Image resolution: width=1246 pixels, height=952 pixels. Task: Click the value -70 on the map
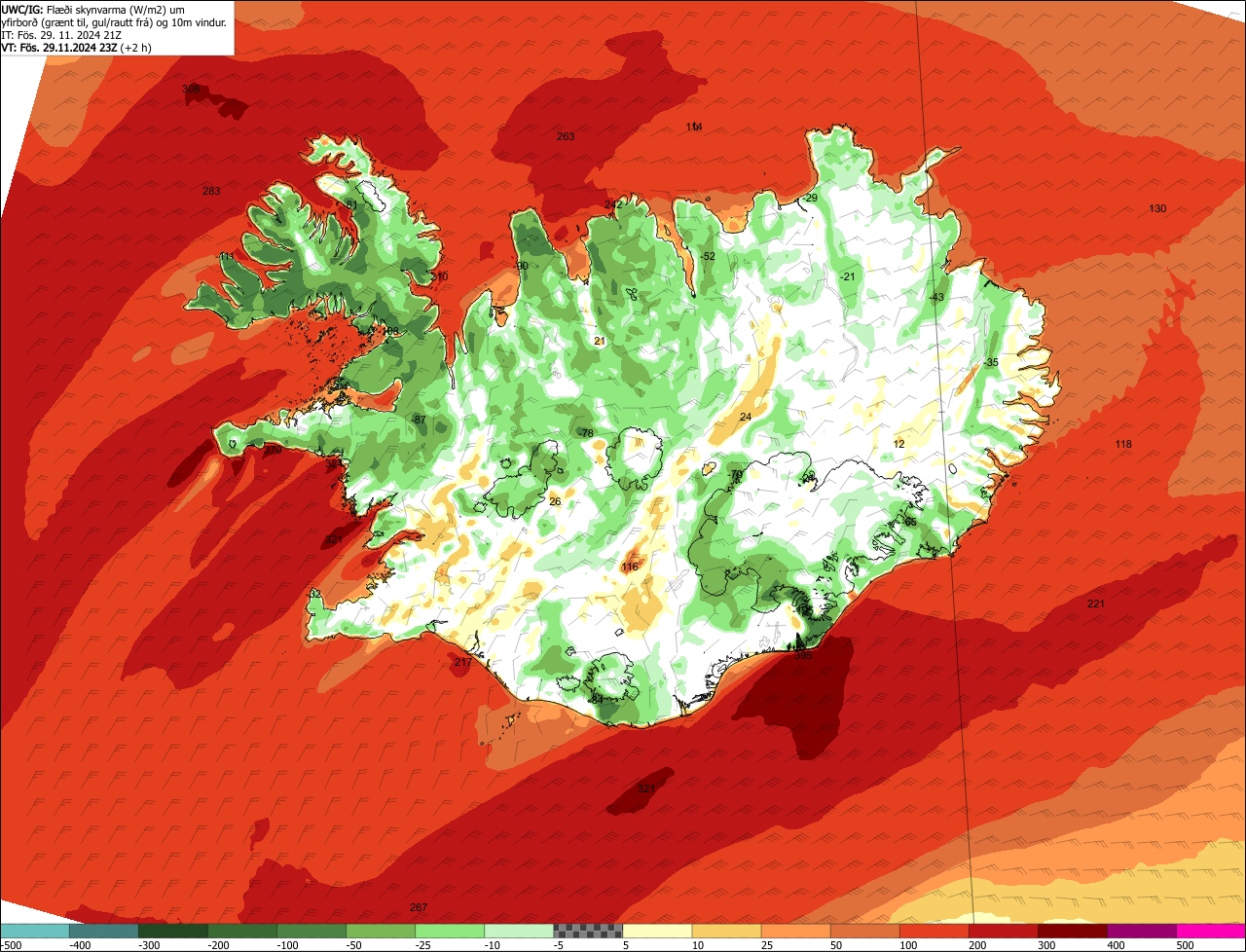[x=735, y=474]
